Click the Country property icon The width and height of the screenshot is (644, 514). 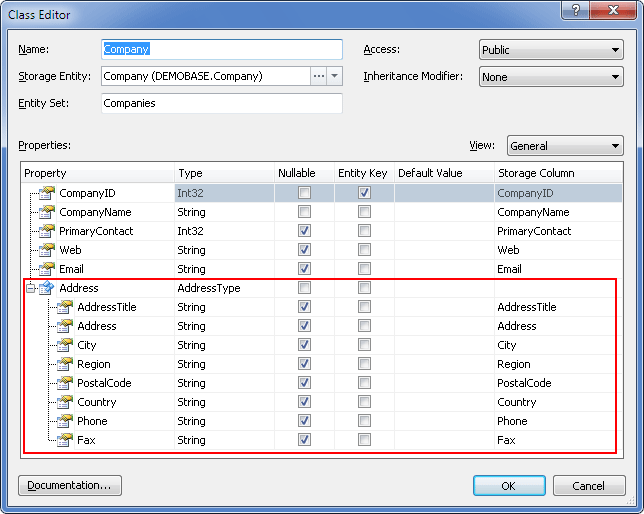point(65,401)
